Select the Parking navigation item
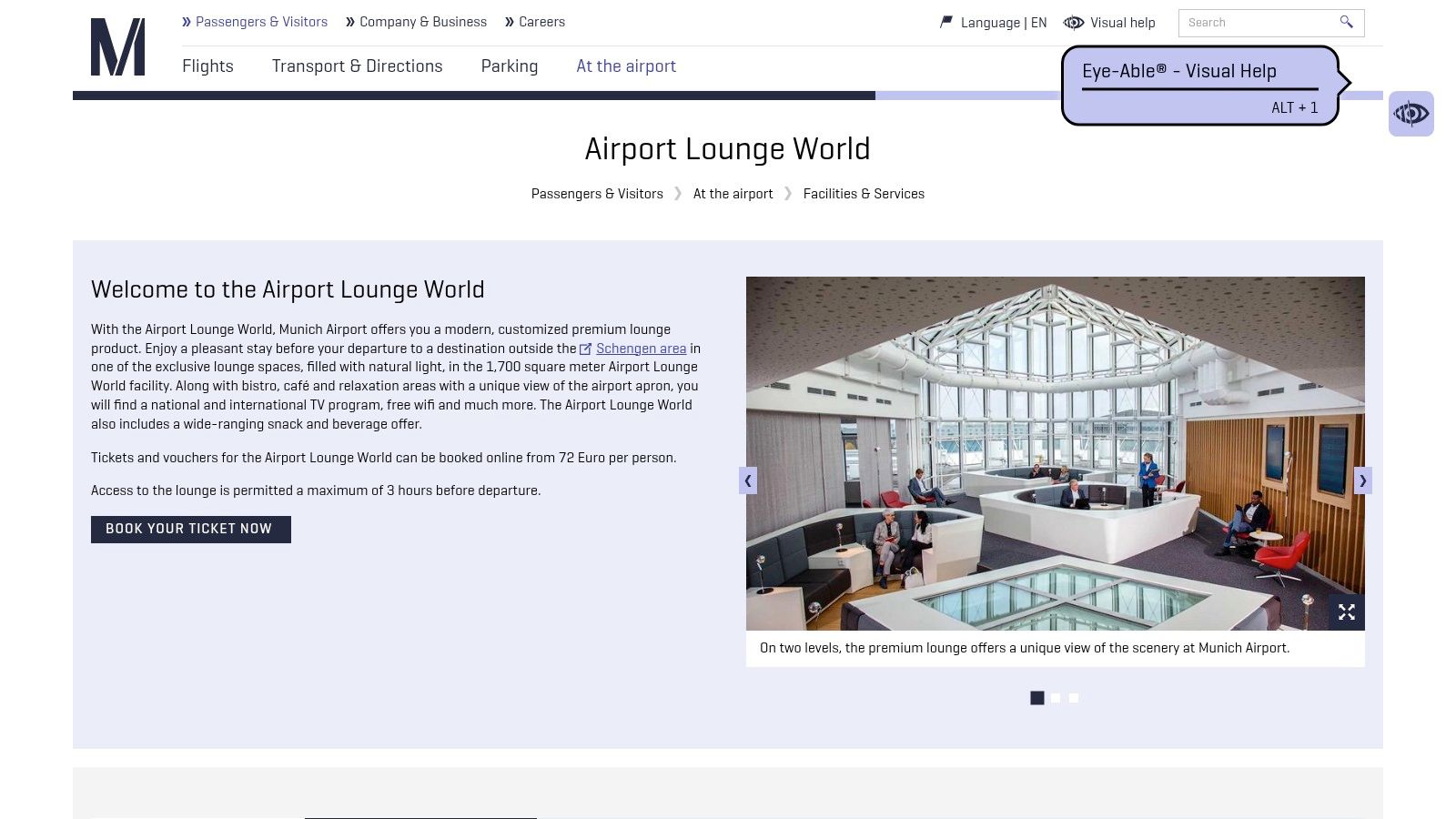 (510, 66)
